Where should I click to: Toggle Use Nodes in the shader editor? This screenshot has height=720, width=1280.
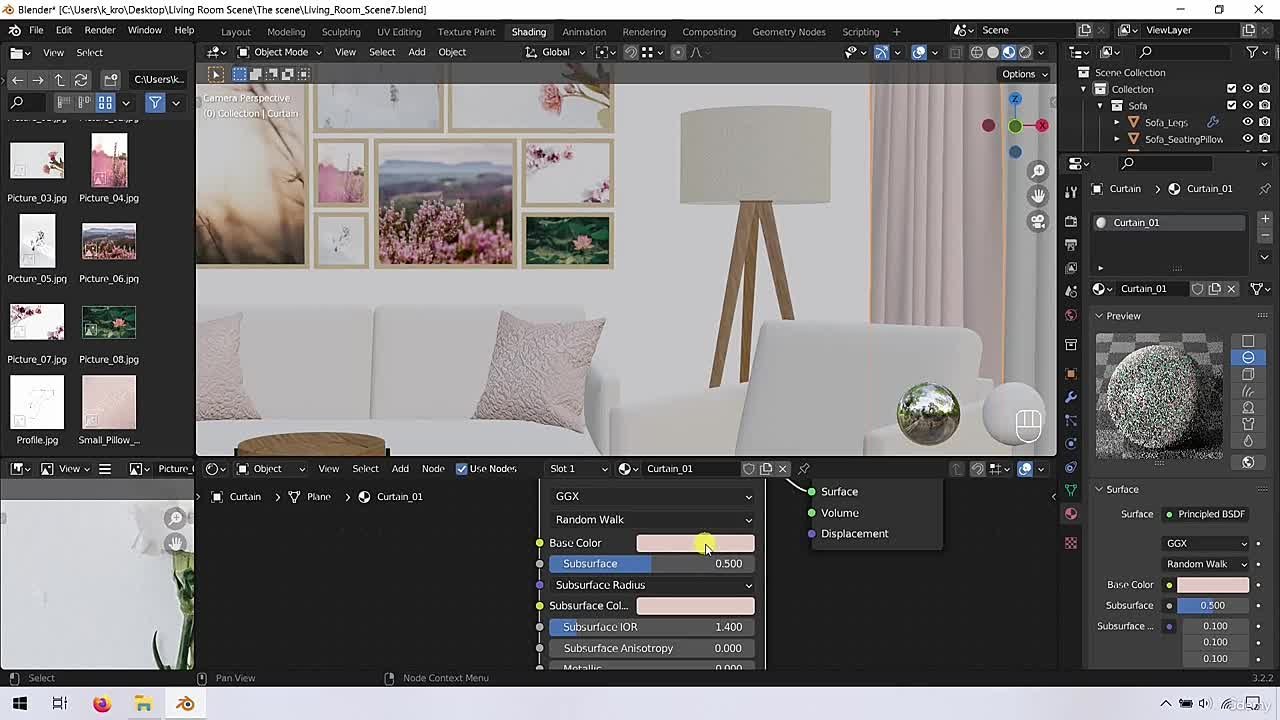point(463,468)
